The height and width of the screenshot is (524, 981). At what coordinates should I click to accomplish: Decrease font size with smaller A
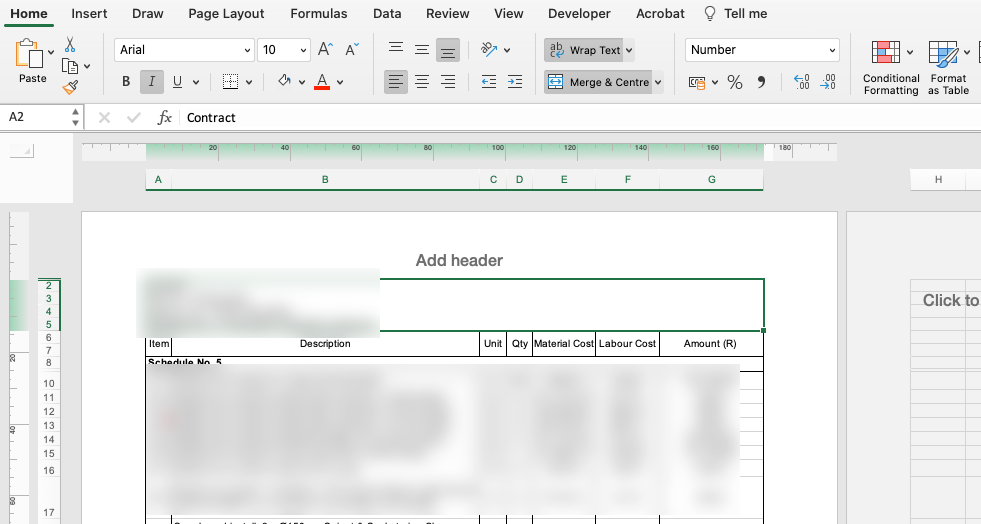pyautogui.click(x=352, y=49)
